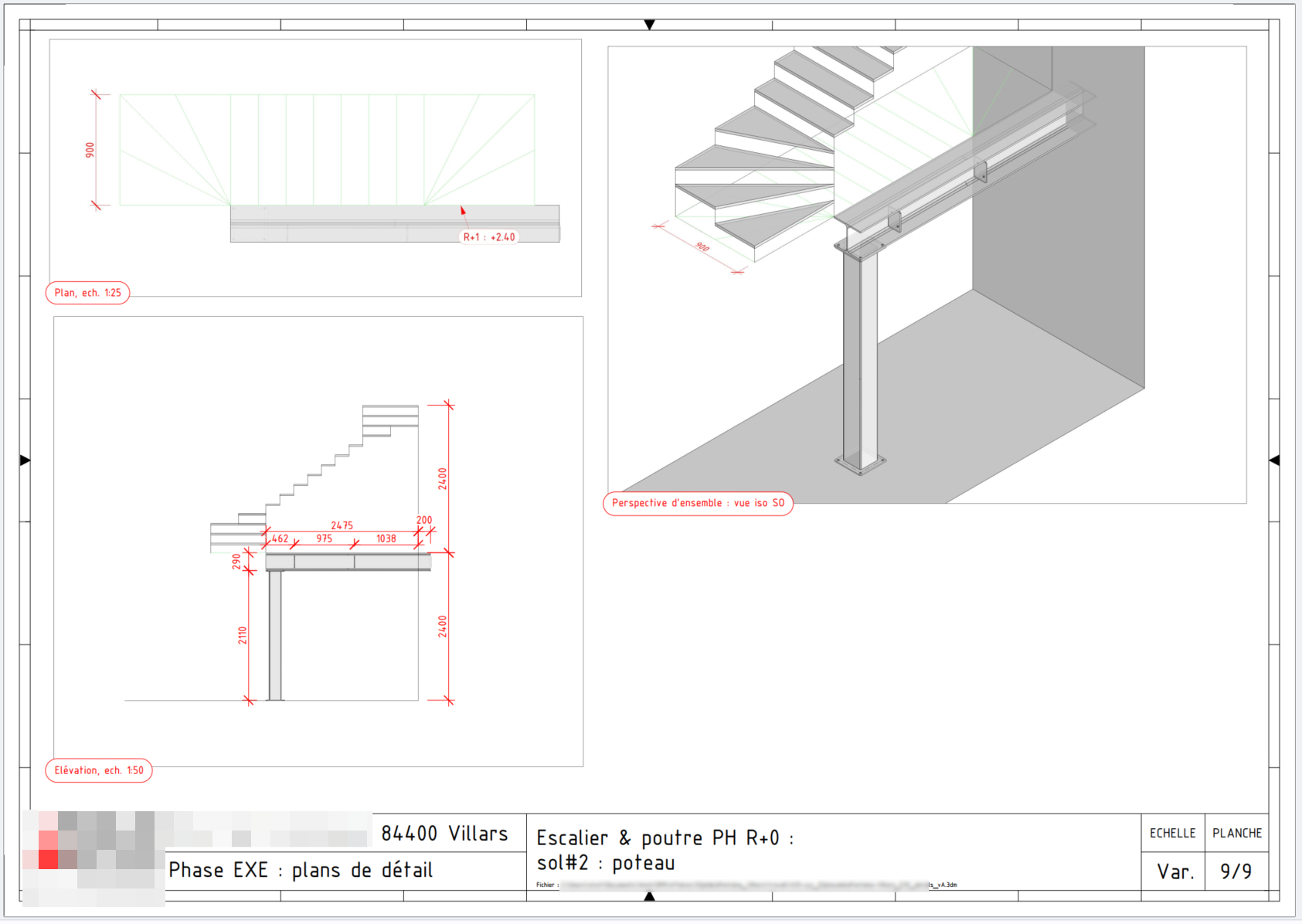
Task: Click the top center triangle marker
Action: point(649,25)
